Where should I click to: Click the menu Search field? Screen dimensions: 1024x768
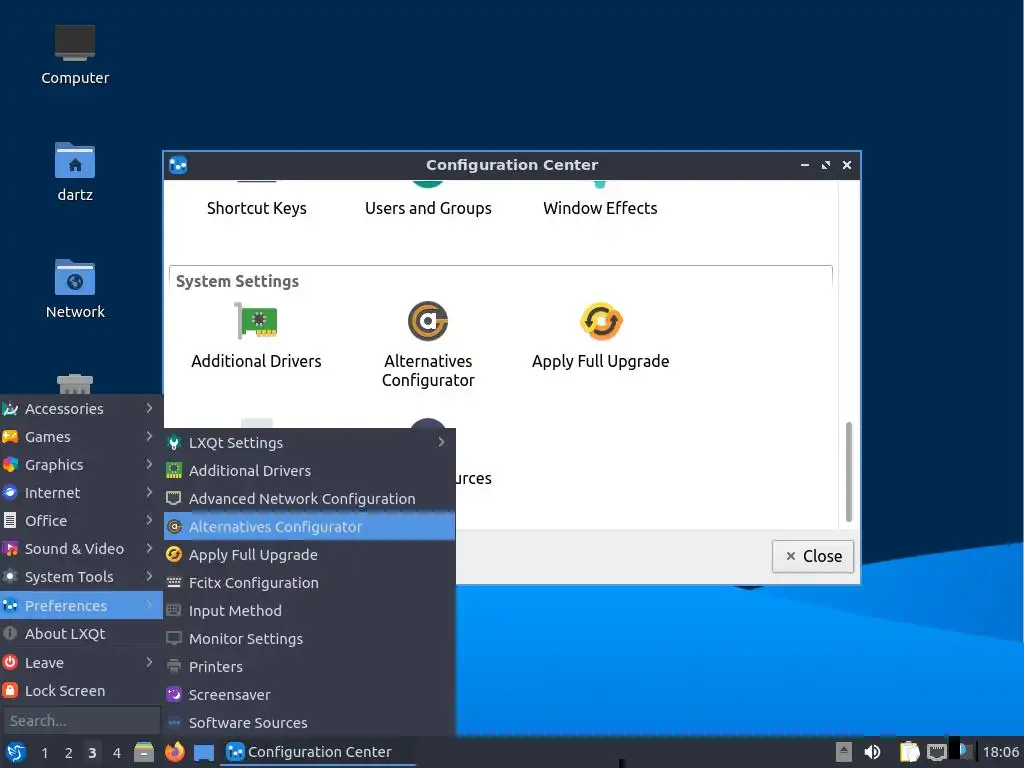tap(82, 721)
